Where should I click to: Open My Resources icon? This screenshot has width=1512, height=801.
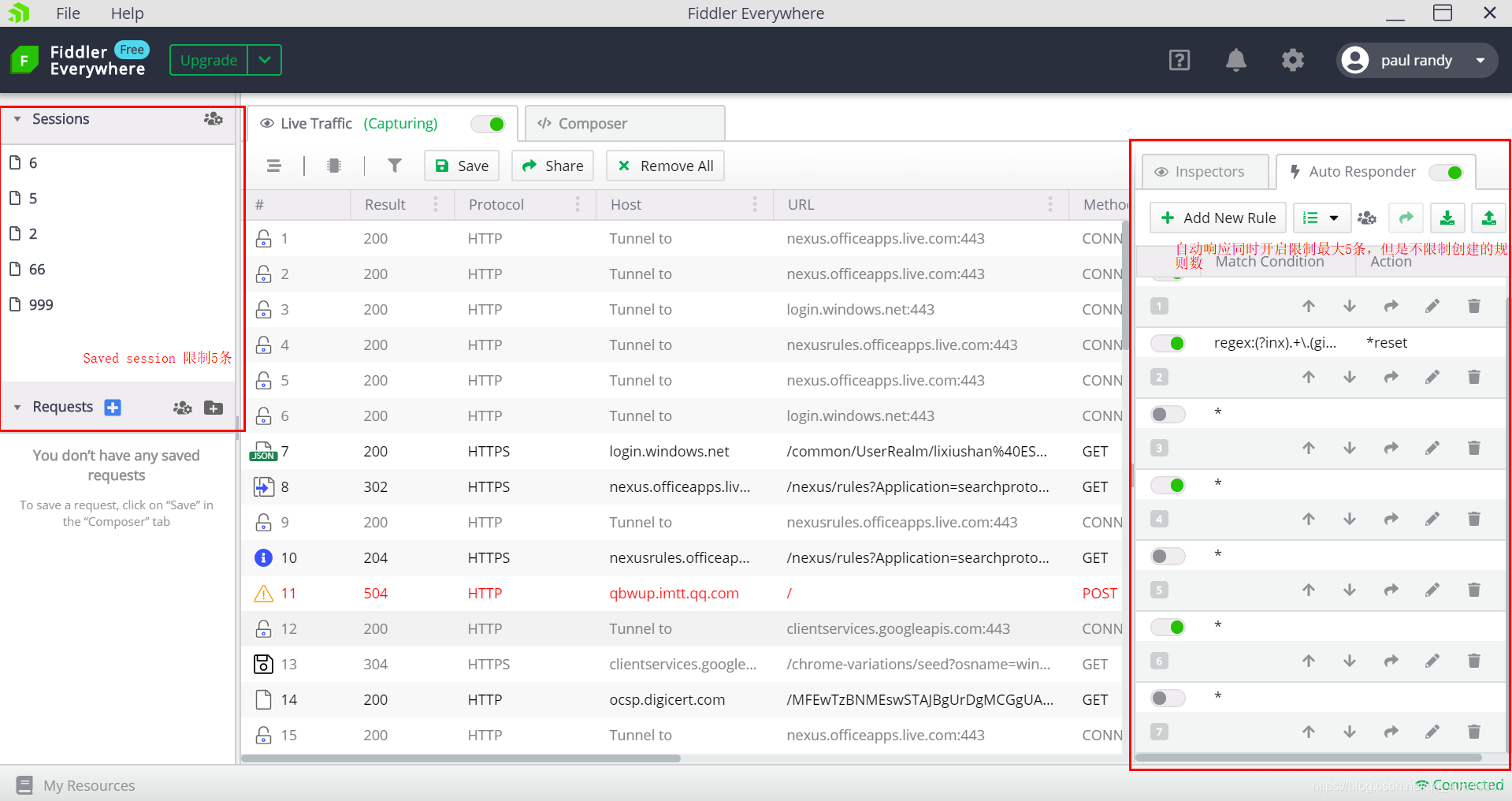(25, 785)
